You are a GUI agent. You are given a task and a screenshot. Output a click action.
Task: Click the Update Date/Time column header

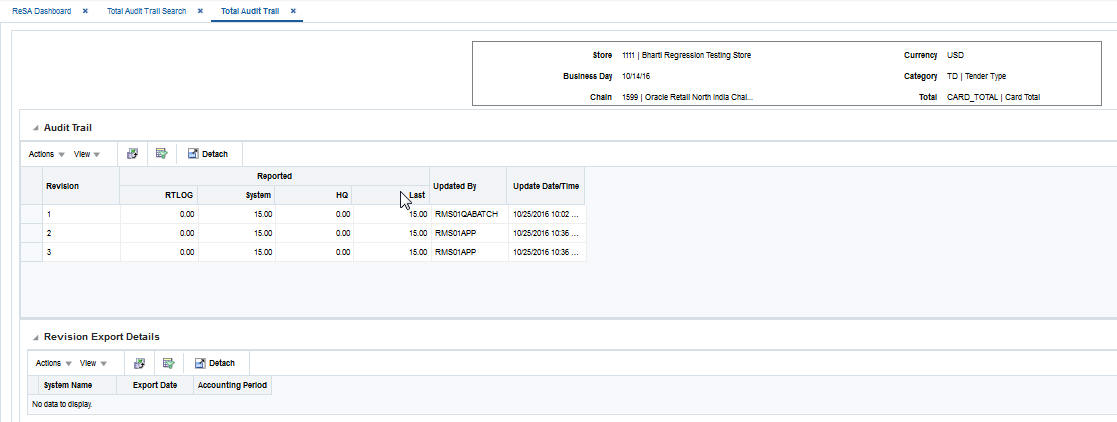546,186
